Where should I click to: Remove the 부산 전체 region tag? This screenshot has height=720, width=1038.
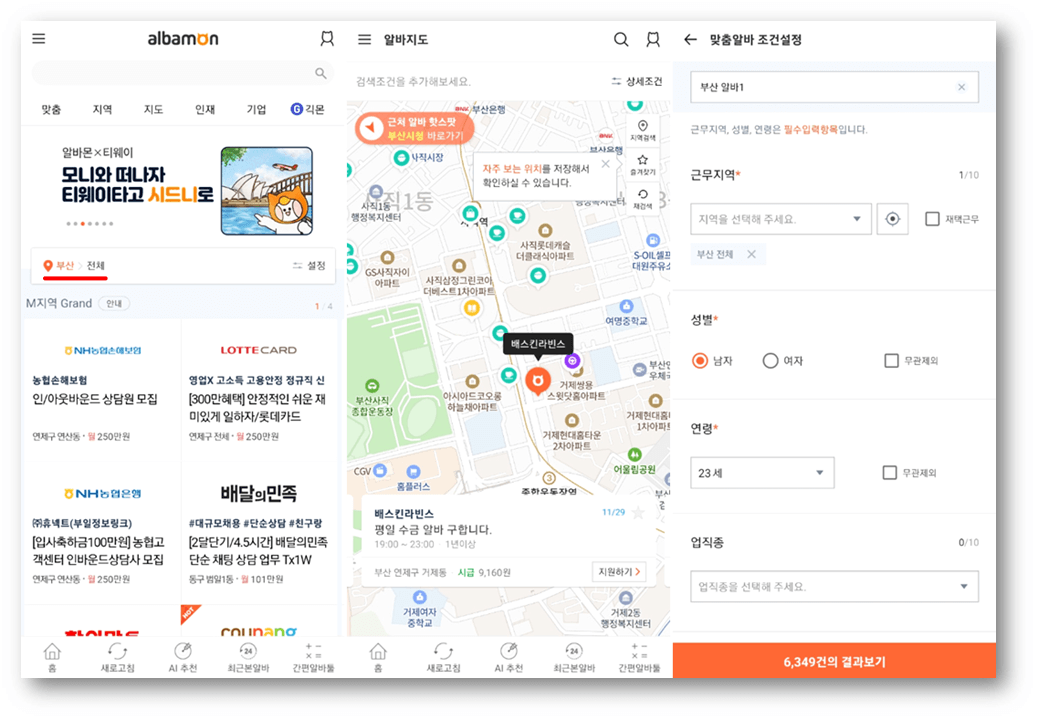point(751,254)
